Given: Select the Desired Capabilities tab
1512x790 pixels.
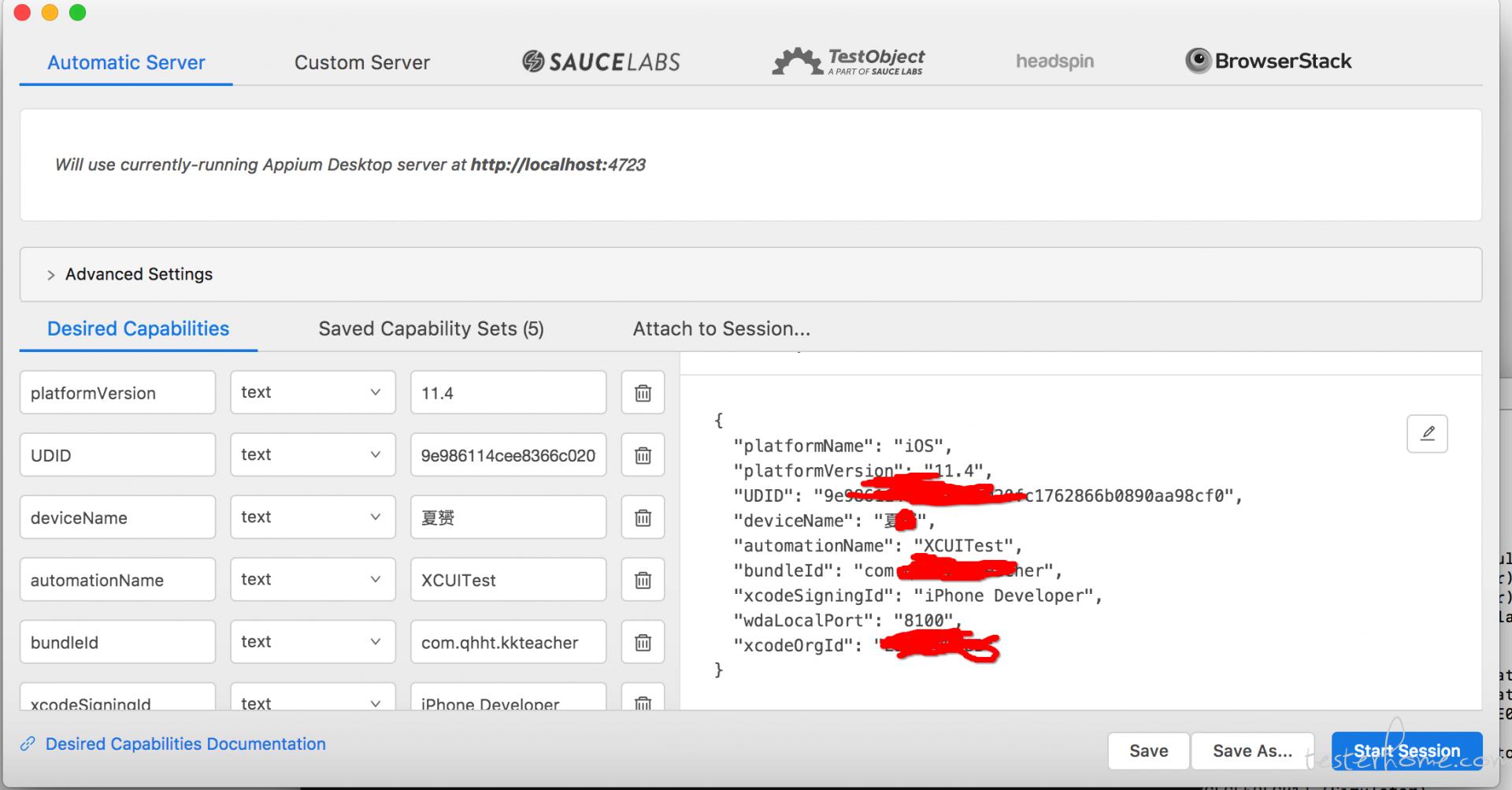Looking at the screenshot, I should [x=139, y=328].
